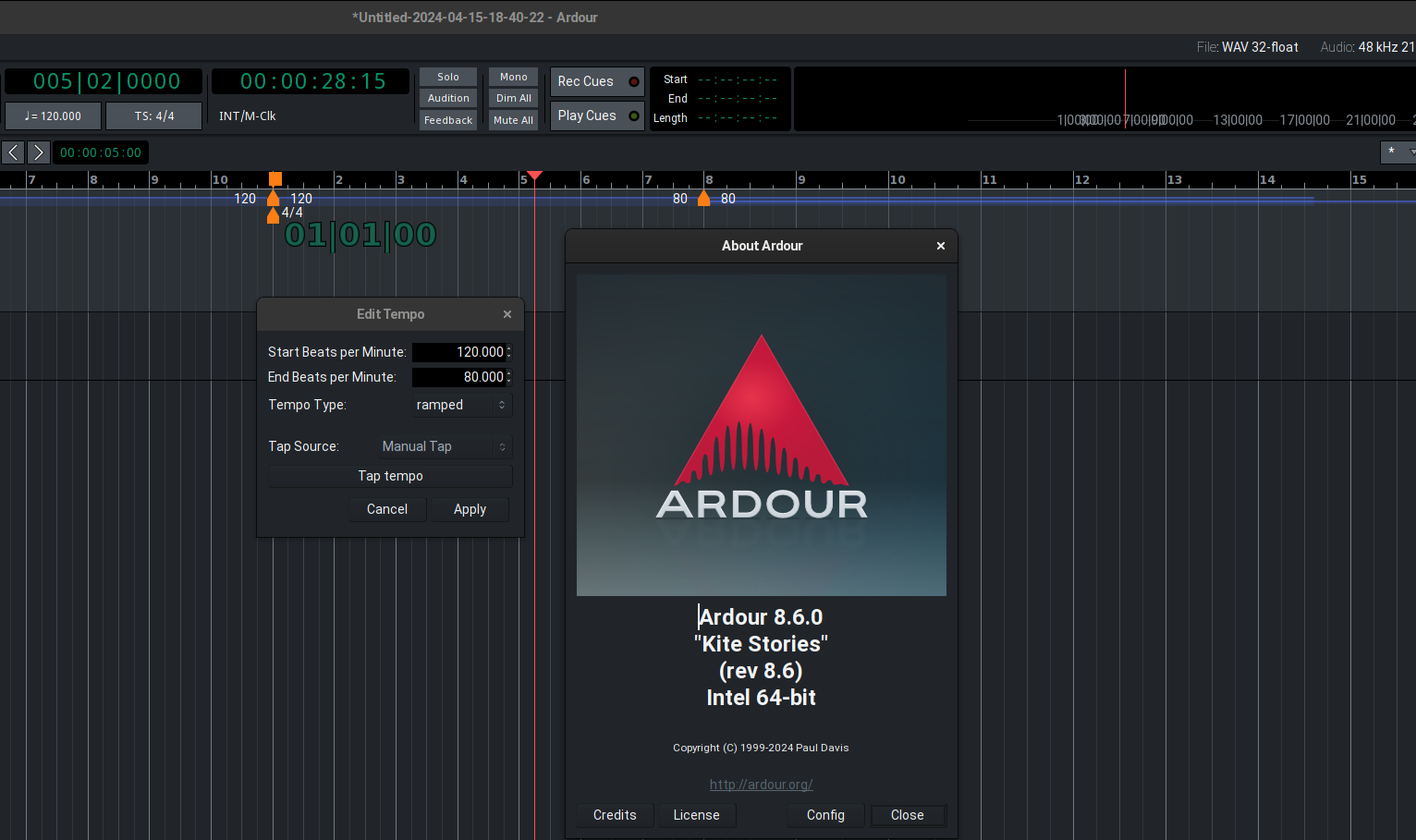Open the ardour.org website link
The height and width of the screenshot is (840, 1416).
pyautogui.click(x=761, y=785)
